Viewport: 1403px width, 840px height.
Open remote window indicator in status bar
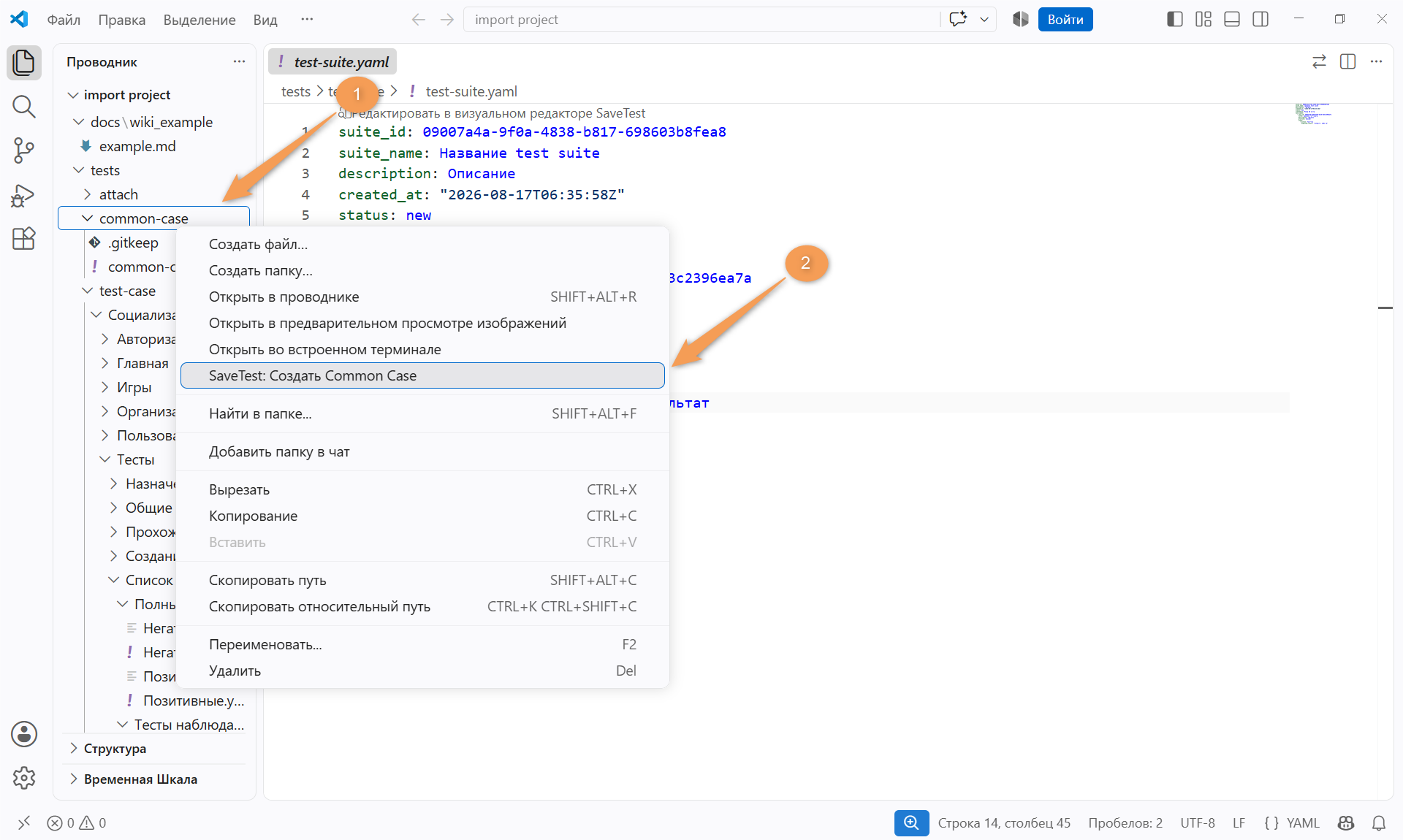[x=24, y=823]
